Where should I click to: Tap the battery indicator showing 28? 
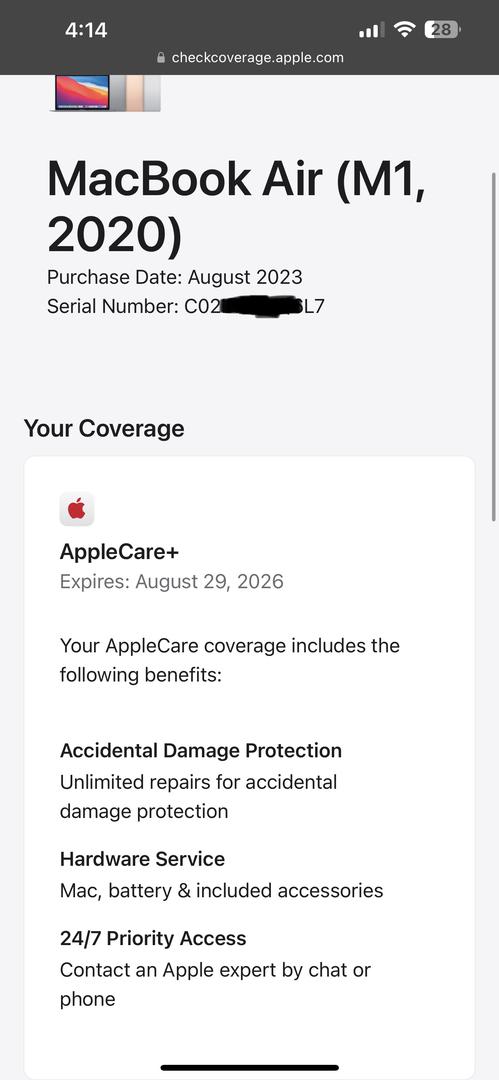tap(442, 30)
